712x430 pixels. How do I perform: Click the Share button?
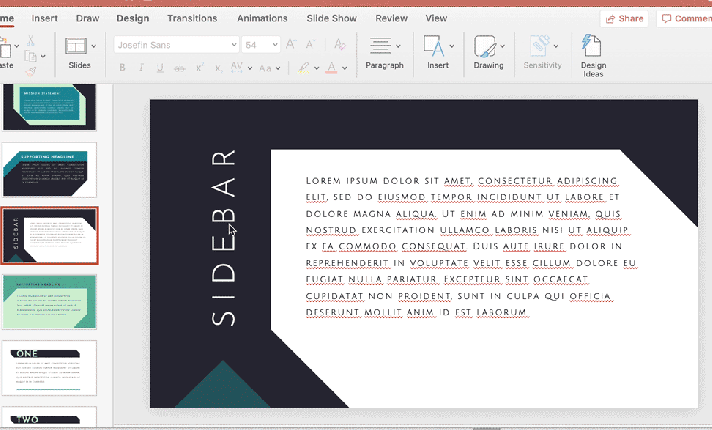(624, 18)
